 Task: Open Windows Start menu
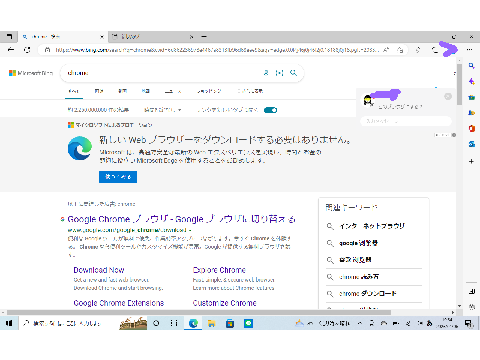click(9, 323)
